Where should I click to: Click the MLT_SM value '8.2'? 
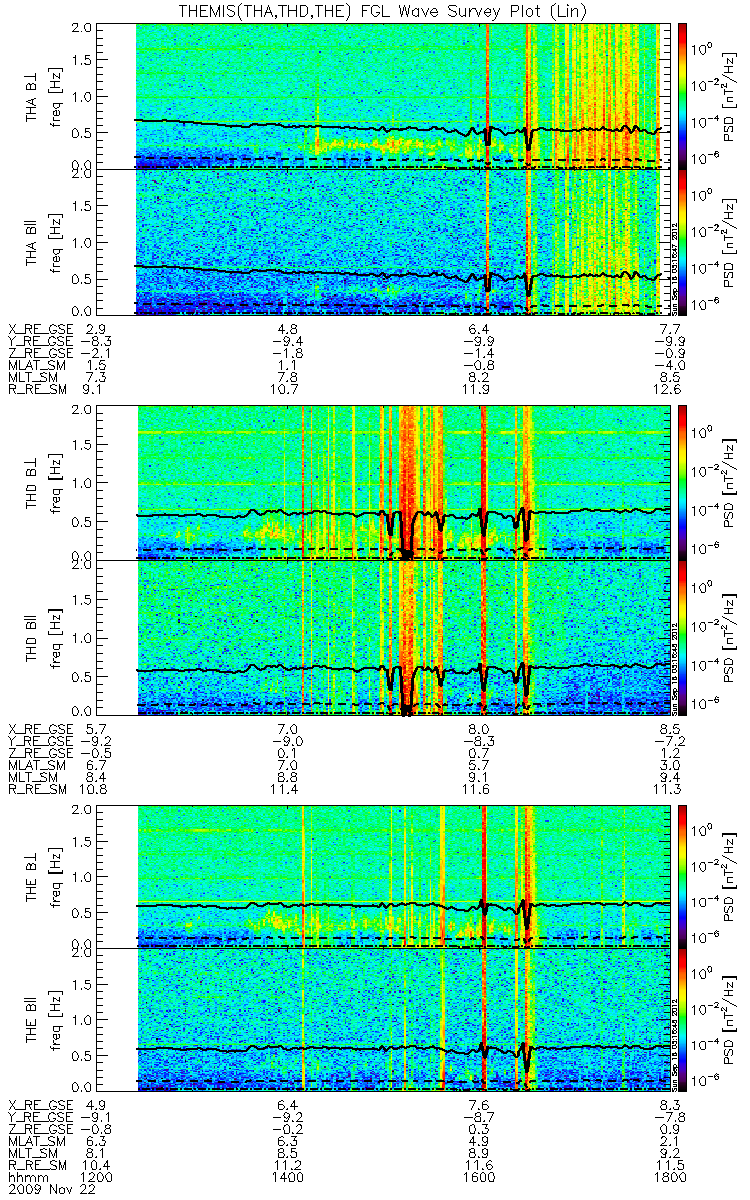[479, 379]
